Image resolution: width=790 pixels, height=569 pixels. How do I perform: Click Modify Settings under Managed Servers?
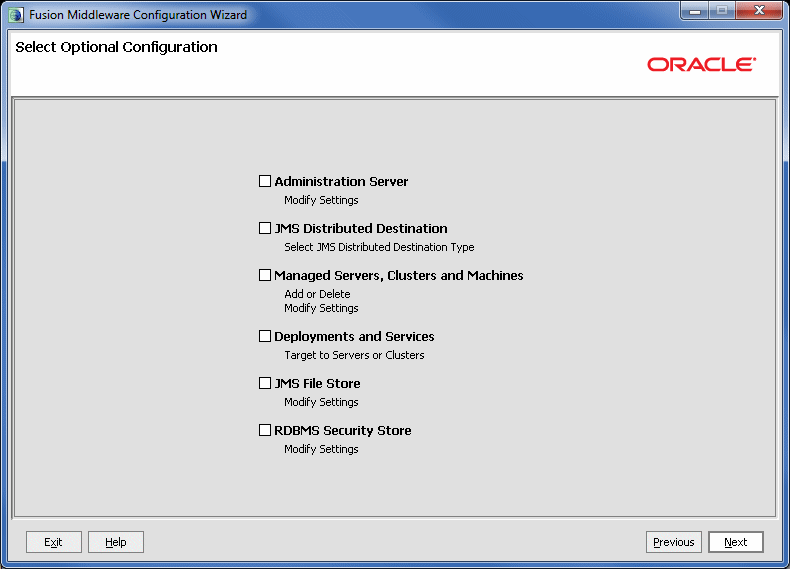(x=321, y=308)
